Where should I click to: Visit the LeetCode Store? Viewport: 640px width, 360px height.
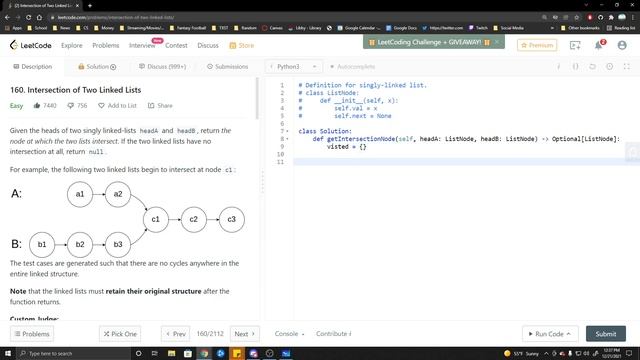click(x=242, y=45)
